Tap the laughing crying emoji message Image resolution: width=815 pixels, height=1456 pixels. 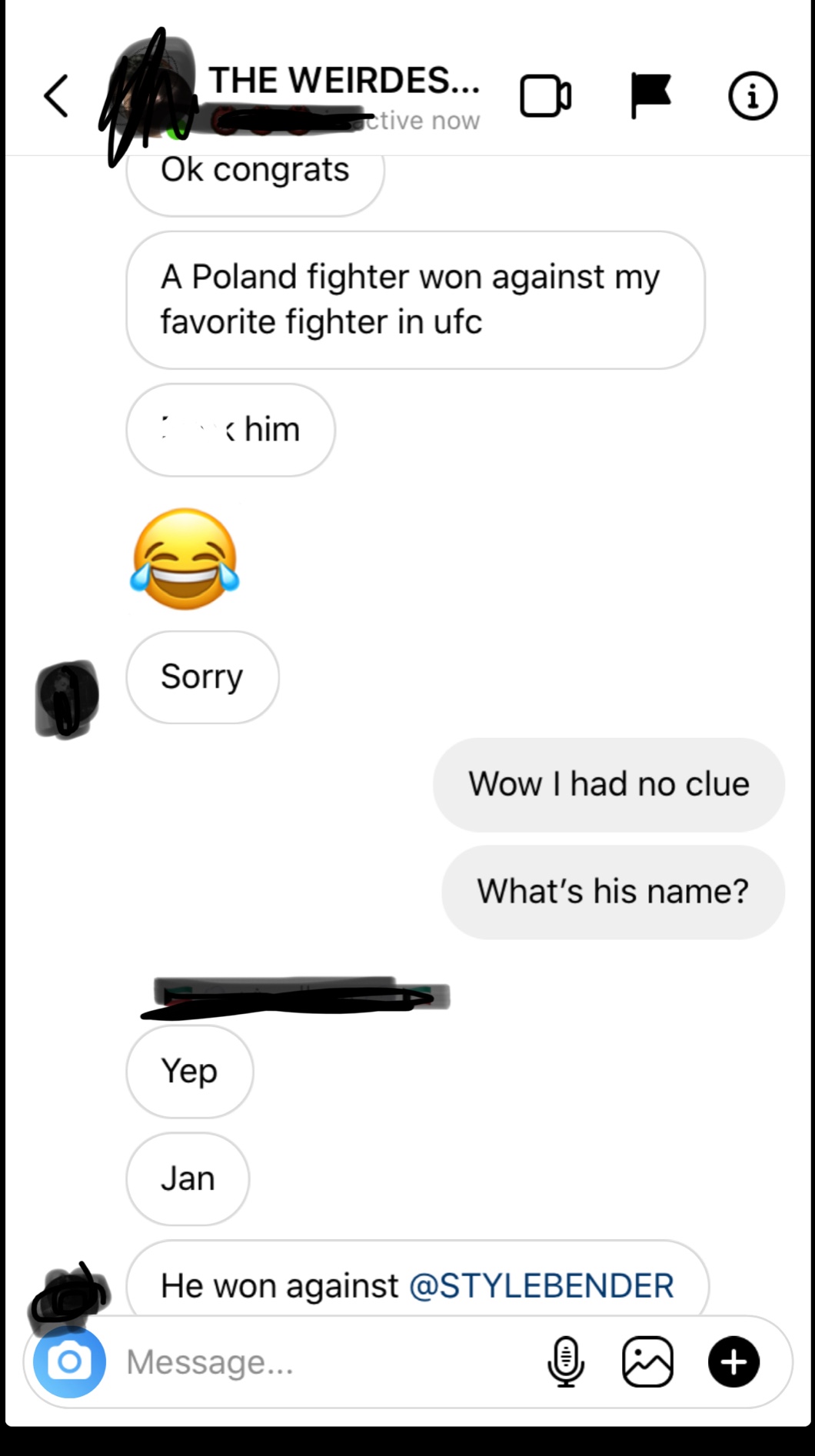point(185,559)
